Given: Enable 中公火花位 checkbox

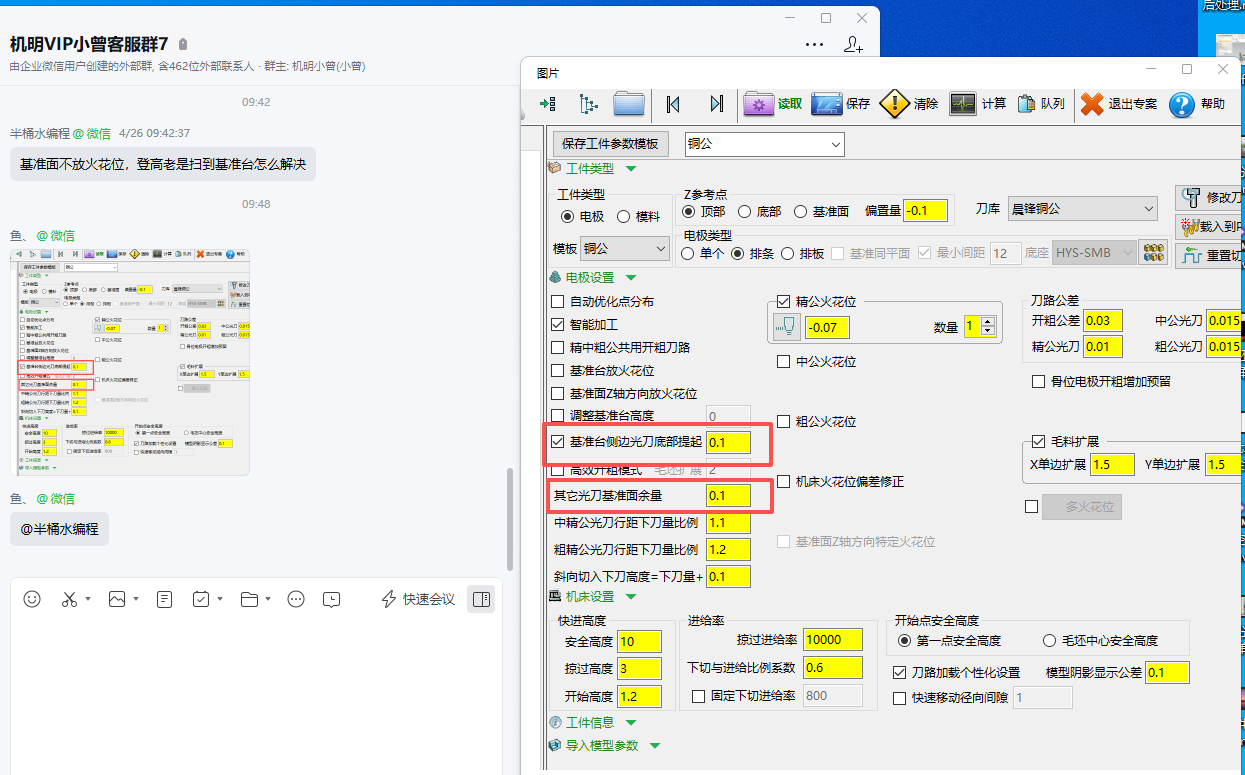Looking at the screenshot, I should (x=784, y=361).
